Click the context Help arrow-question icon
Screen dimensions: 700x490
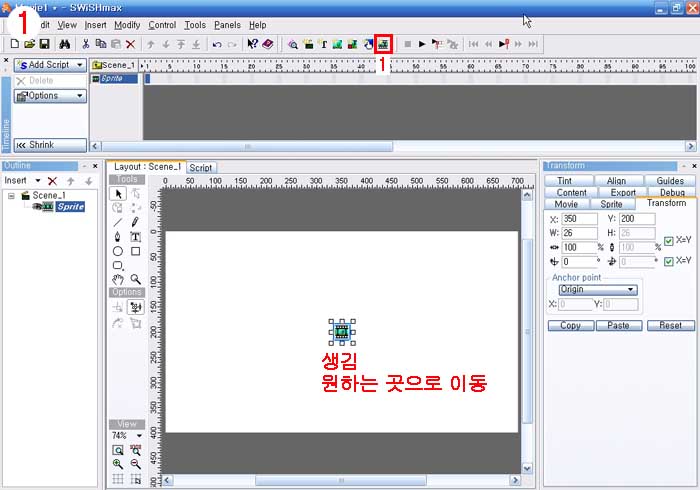(x=252, y=44)
